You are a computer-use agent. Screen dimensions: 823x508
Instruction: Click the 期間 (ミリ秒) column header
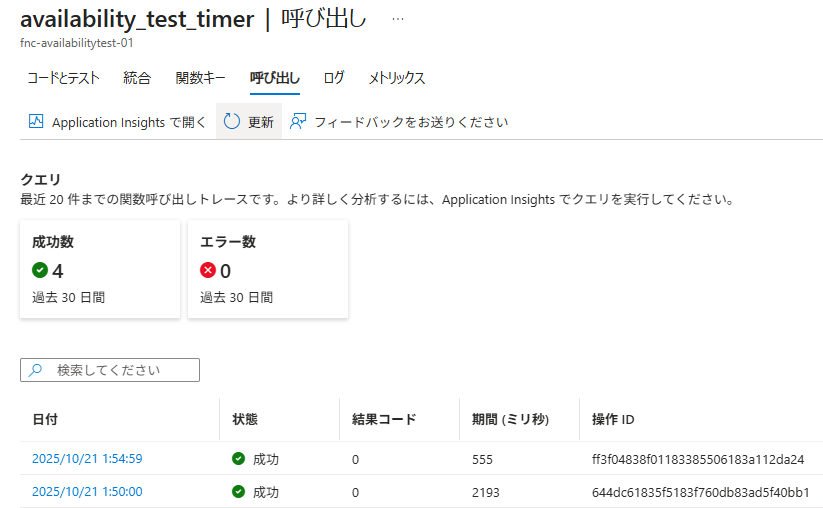(510, 419)
